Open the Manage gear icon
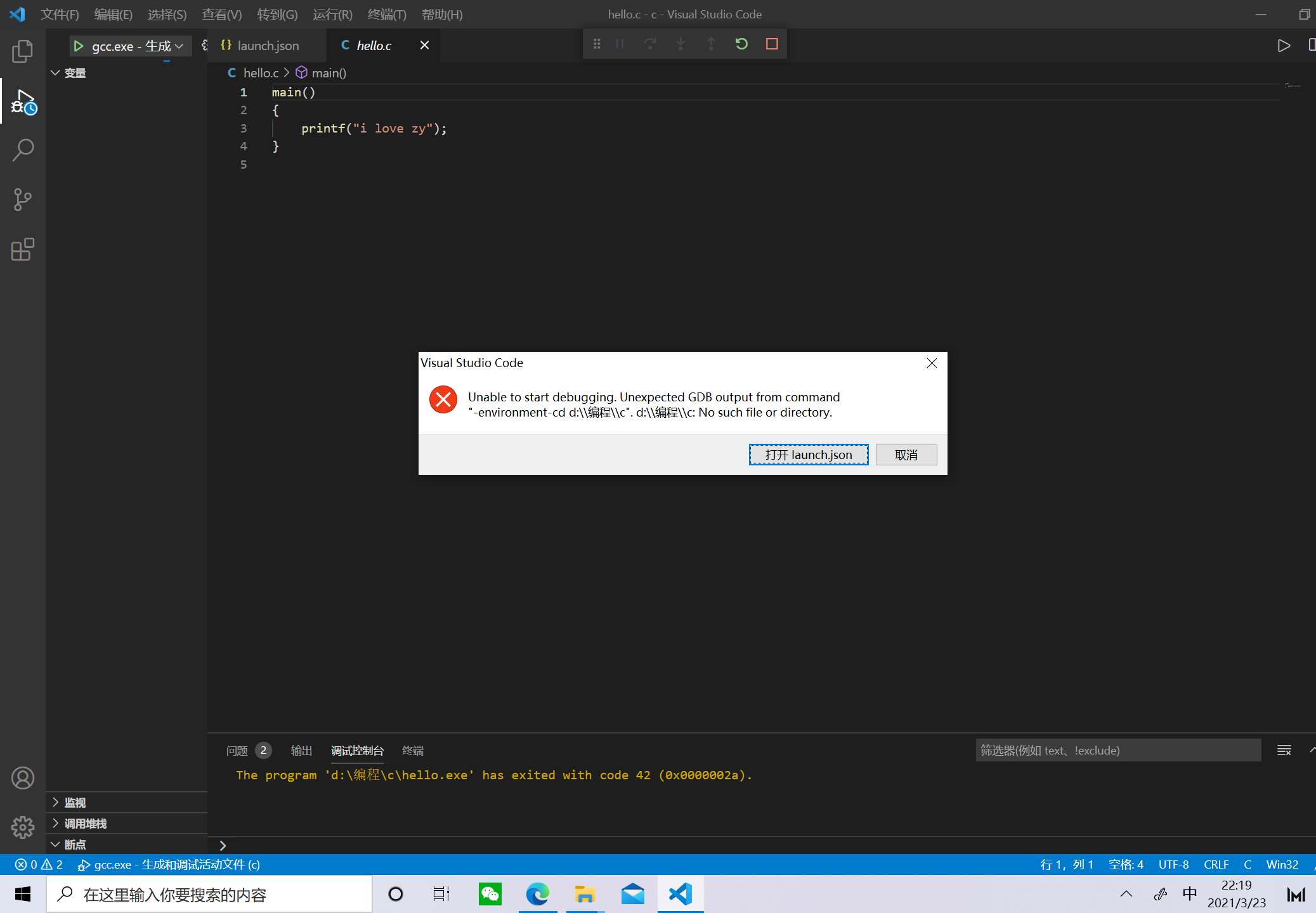 23,827
